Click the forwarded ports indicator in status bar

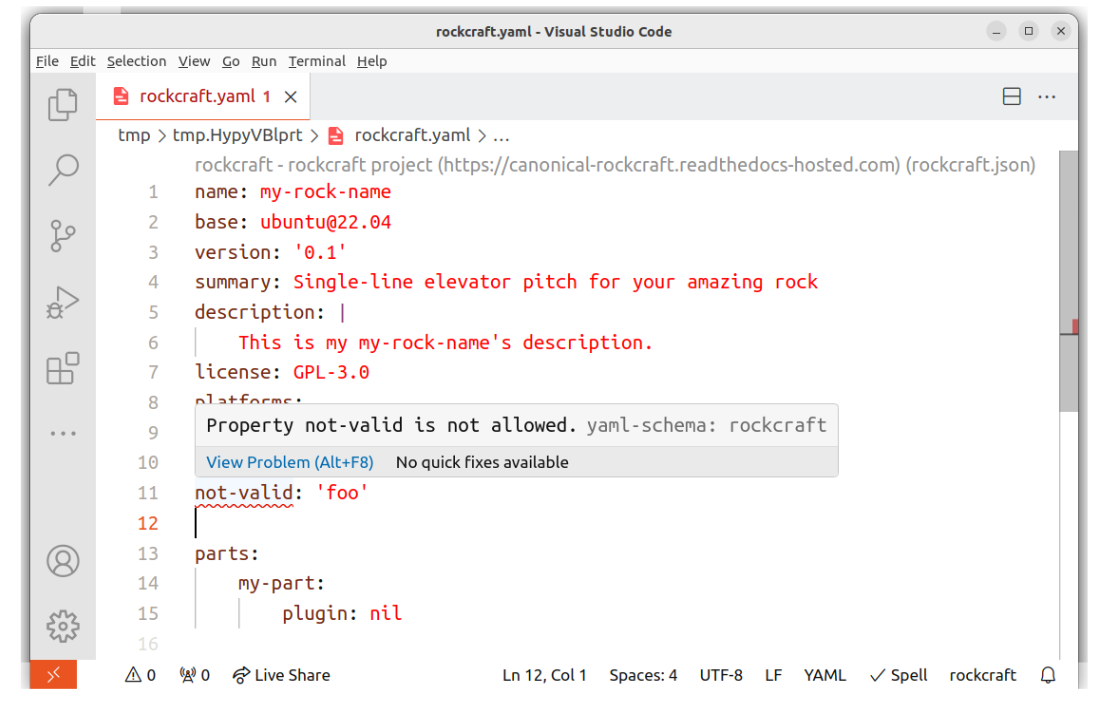tap(194, 675)
